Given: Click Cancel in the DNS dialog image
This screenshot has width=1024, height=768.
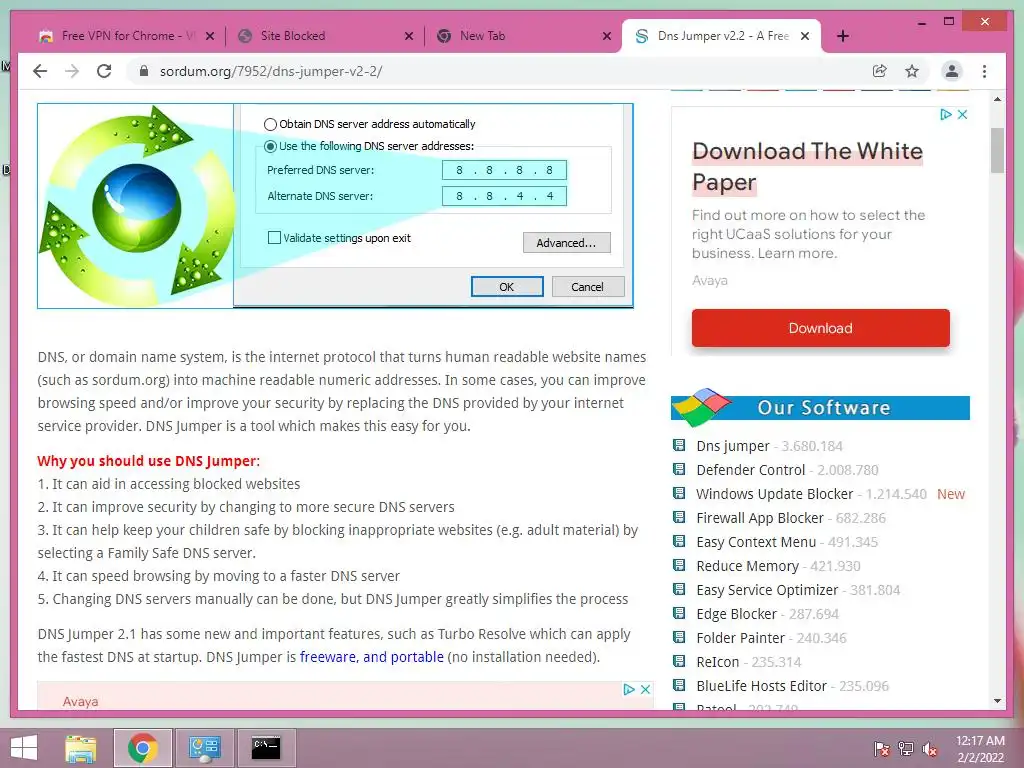Looking at the screenshot, I should click(588, 287).
